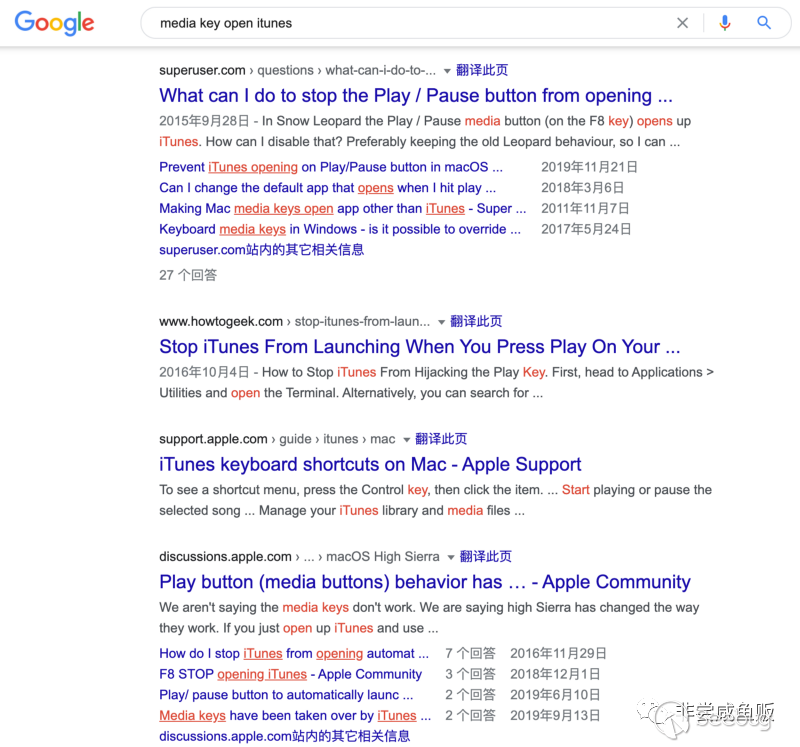
Task: Click the '7 个回答' count
Action: point(470,654)
